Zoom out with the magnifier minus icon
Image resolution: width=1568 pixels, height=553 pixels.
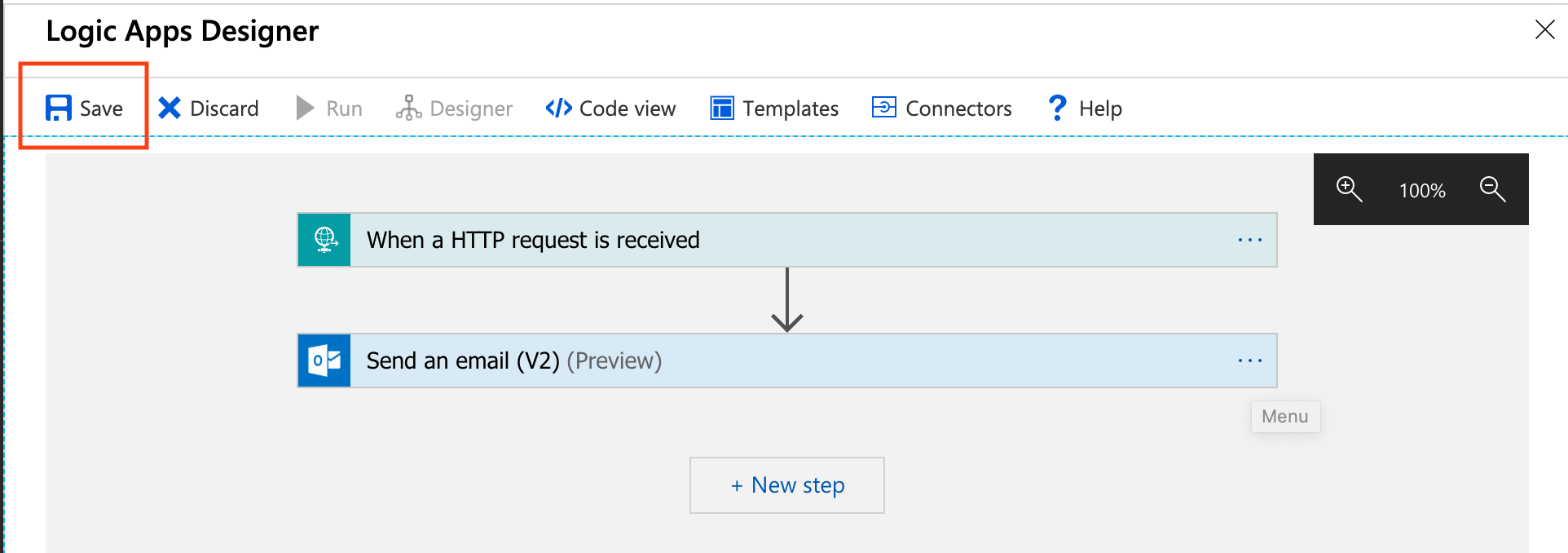tap(1492, 189)
